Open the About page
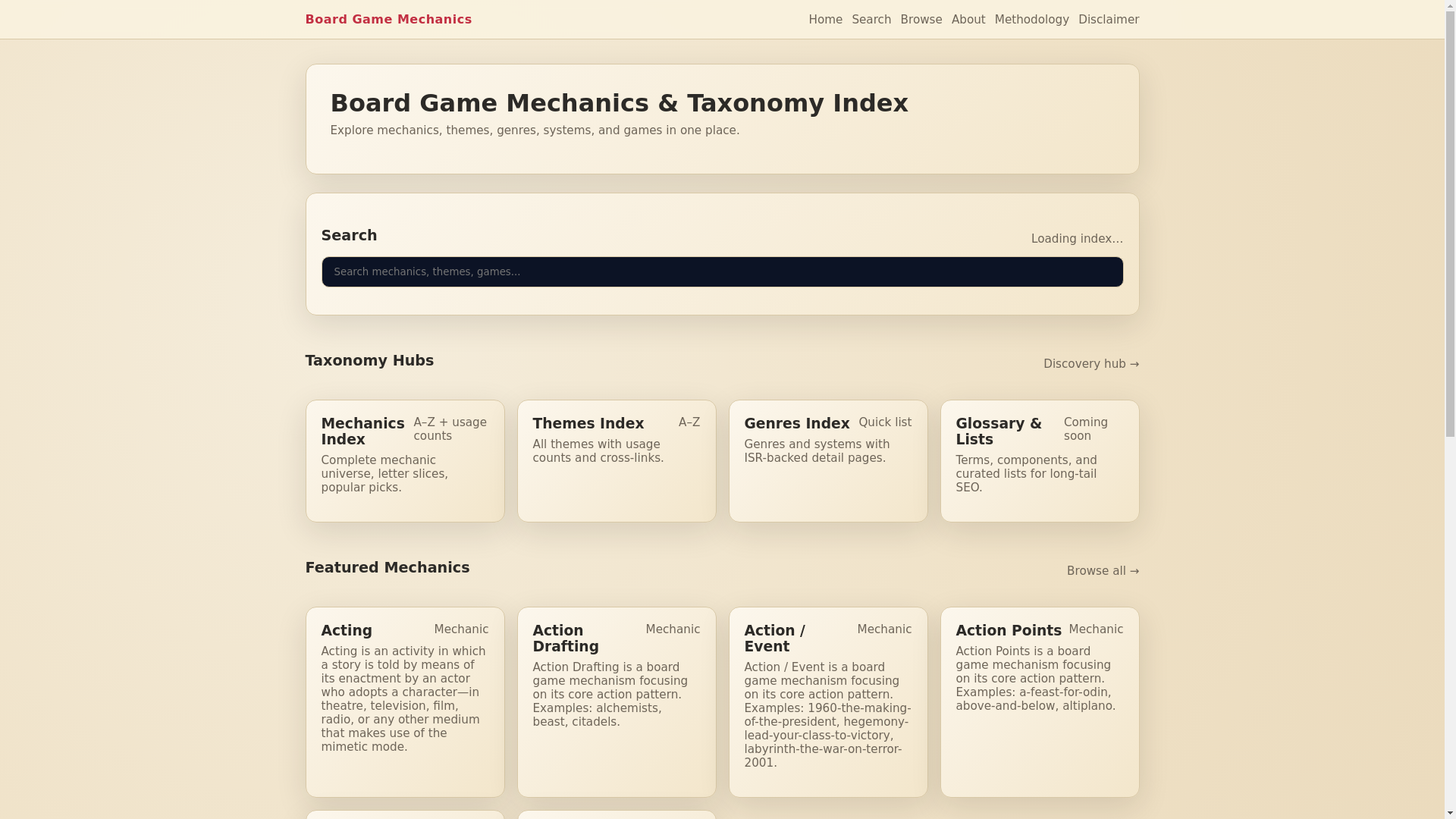 (x=968, y=20)
